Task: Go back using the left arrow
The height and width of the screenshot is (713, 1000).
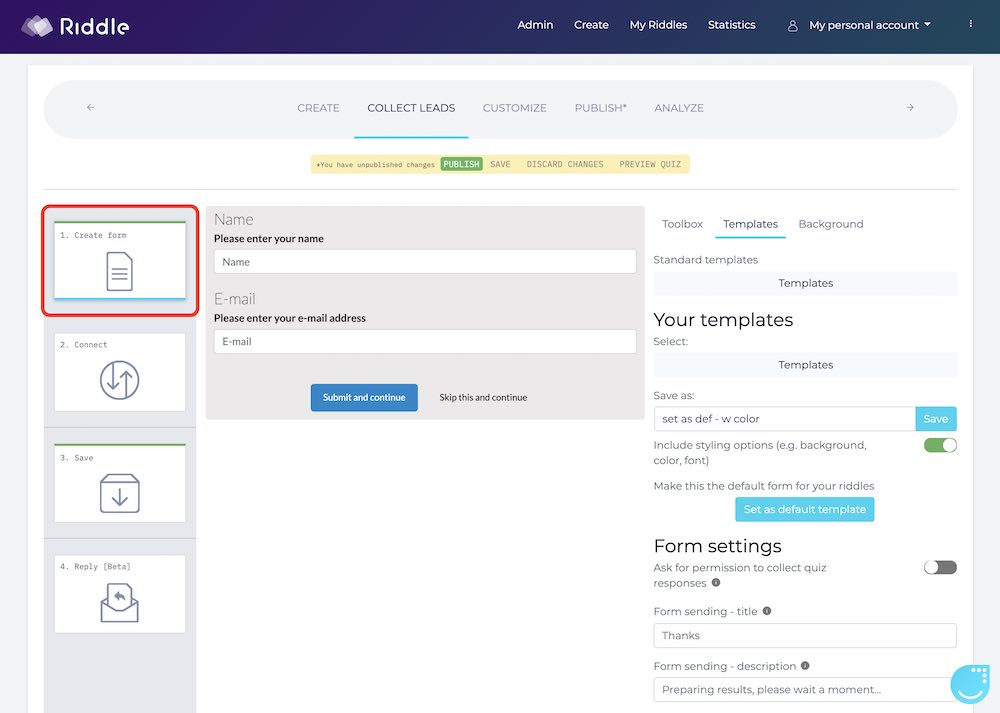Action: pyautogui.click(x=91, y=108)
